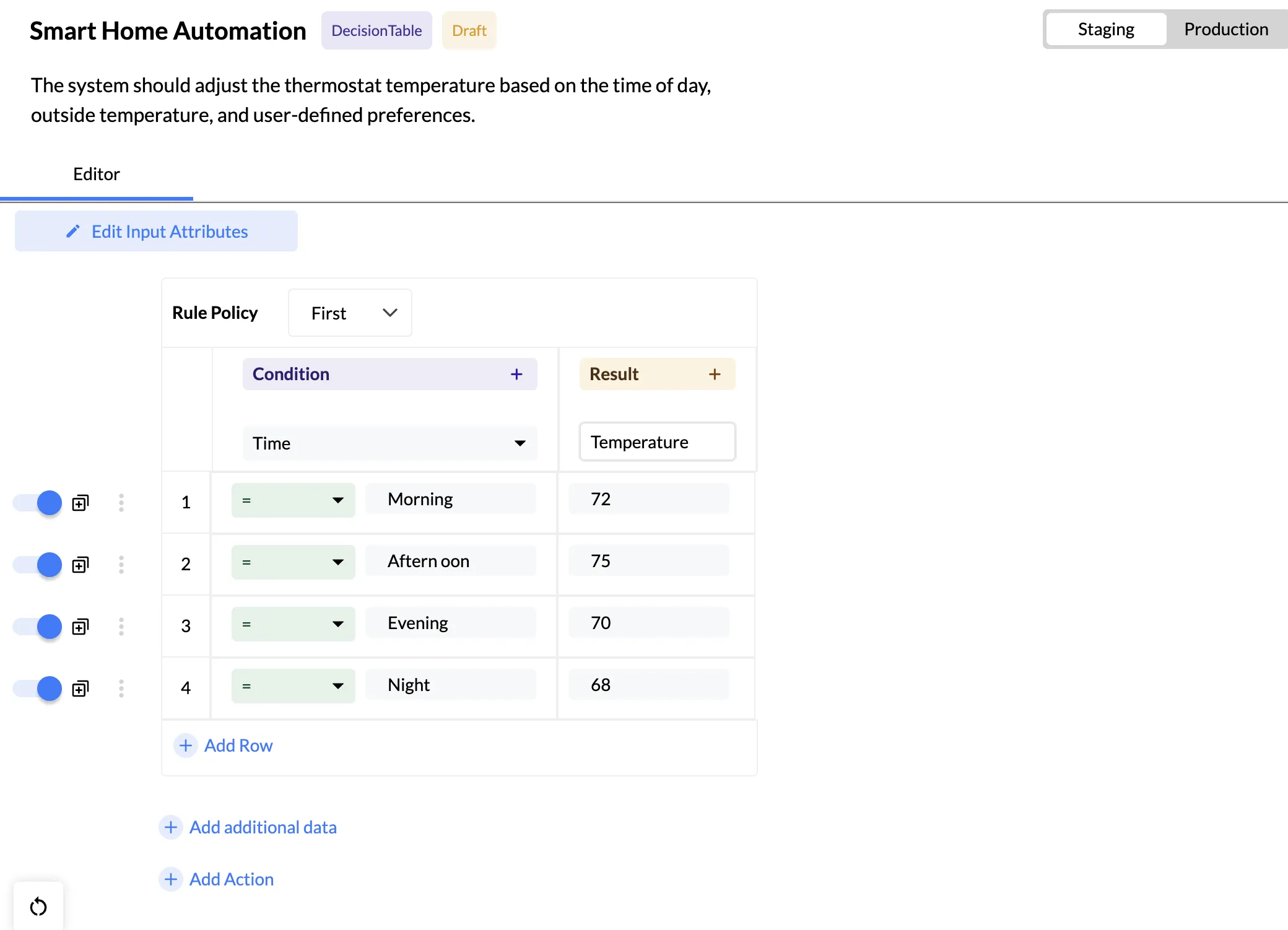
Task: Click the duplicate row icon for rule 3
Action: [80, 627]
